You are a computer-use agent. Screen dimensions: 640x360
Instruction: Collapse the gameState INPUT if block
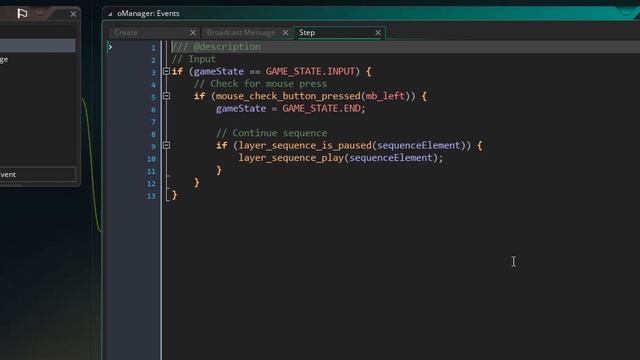(x=167, y=71)
